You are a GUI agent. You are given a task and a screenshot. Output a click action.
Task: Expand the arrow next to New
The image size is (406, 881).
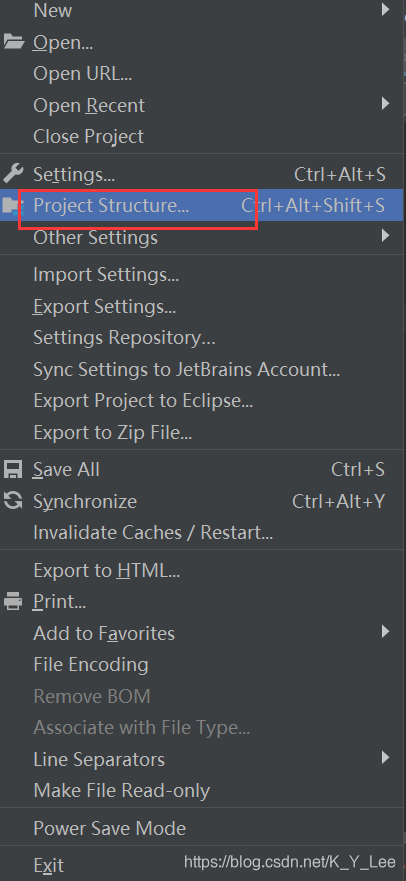pyautogui.click(x=385, y=10)
